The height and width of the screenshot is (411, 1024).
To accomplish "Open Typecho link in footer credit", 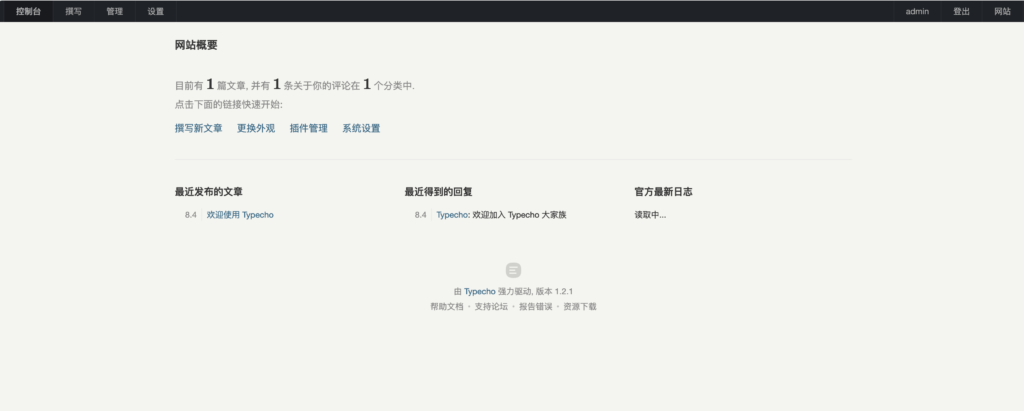I will click(479, 291).
